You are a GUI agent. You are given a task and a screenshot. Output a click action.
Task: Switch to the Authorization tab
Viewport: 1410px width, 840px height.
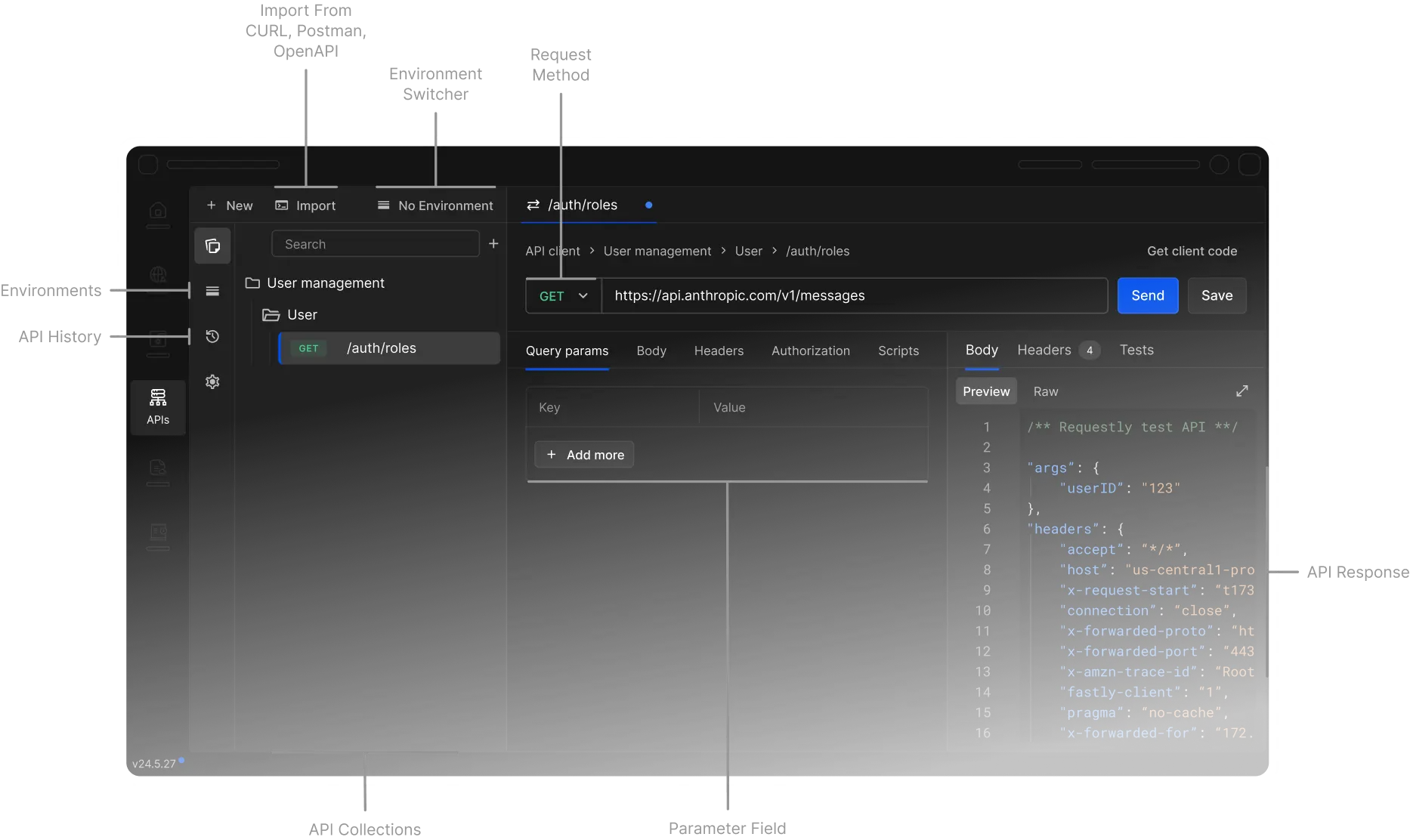pyautogui.click(x=810, y=351)
